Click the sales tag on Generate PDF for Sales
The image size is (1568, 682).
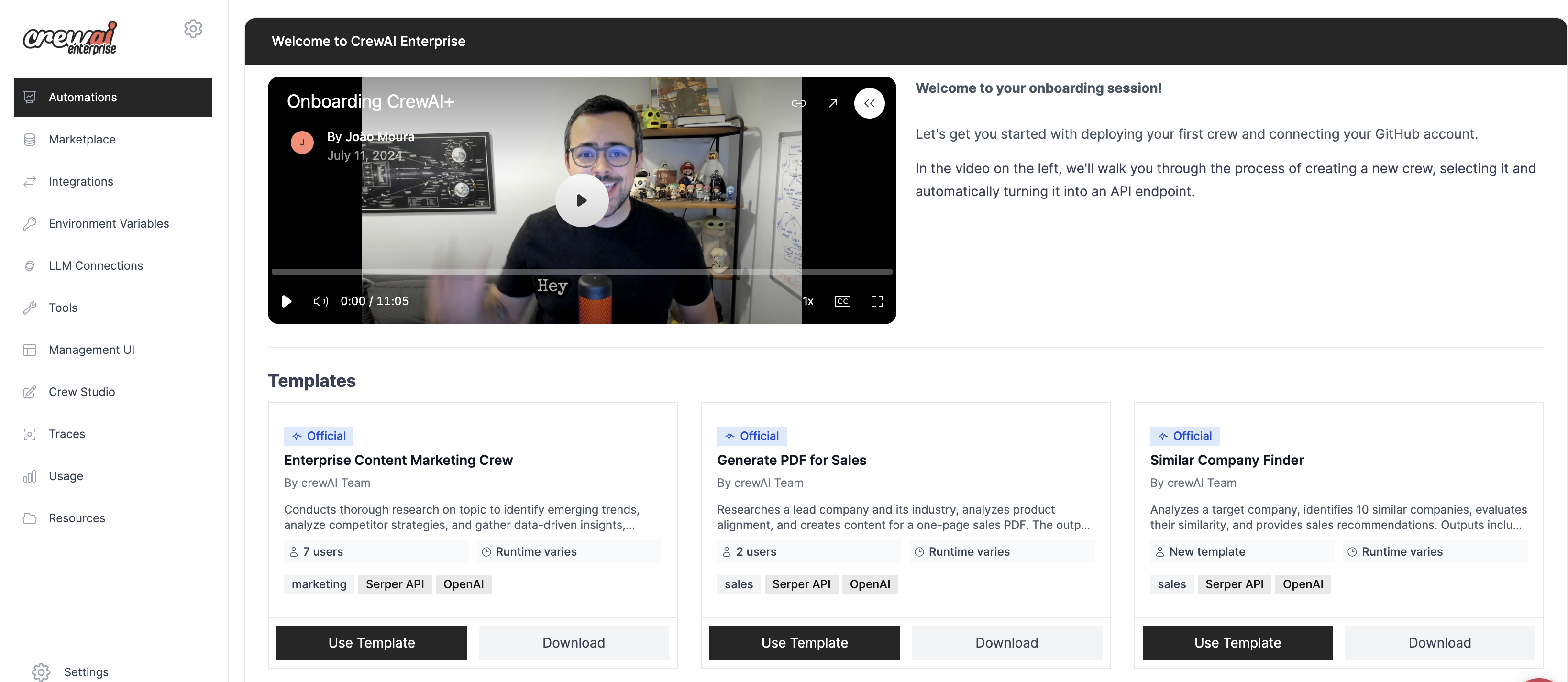coord(739,584)
